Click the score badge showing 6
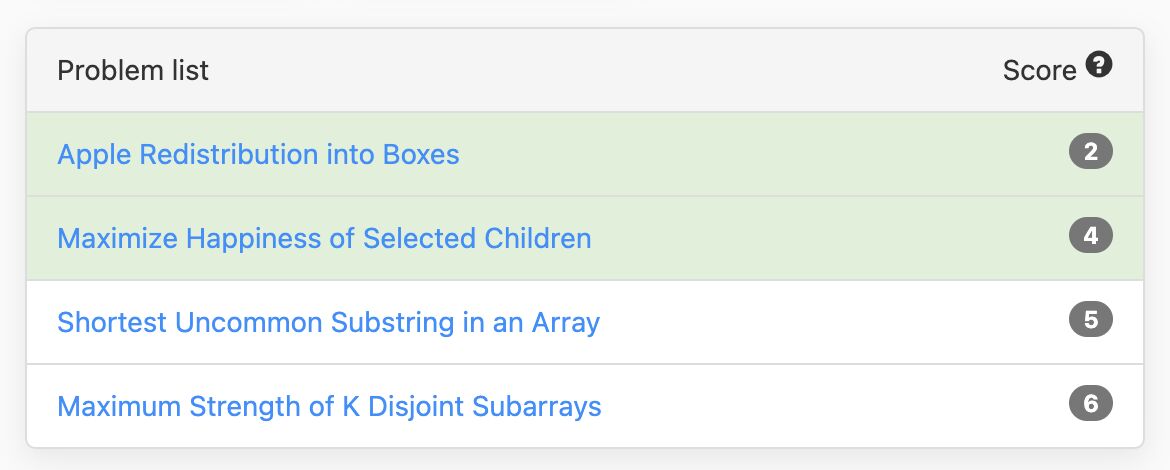The image size is (1170, 470). pyautogui.click(x=1091, y=404)
